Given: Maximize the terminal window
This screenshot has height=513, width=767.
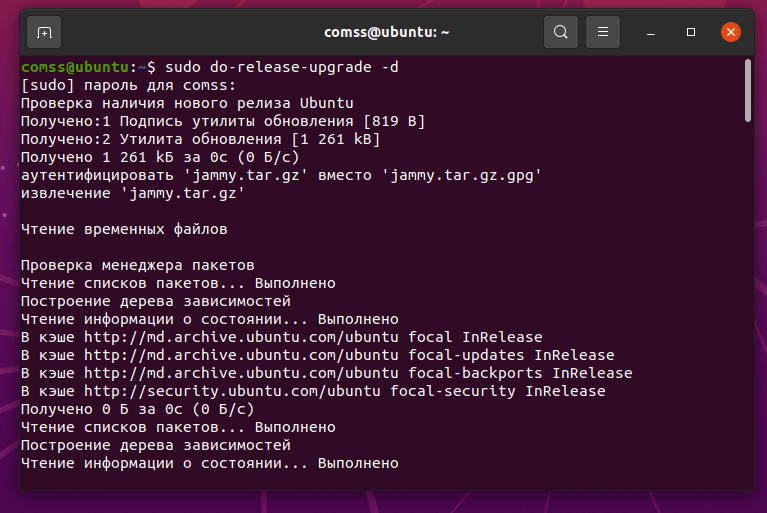Looking at the screenshot, I should click(x=691, y=32).
